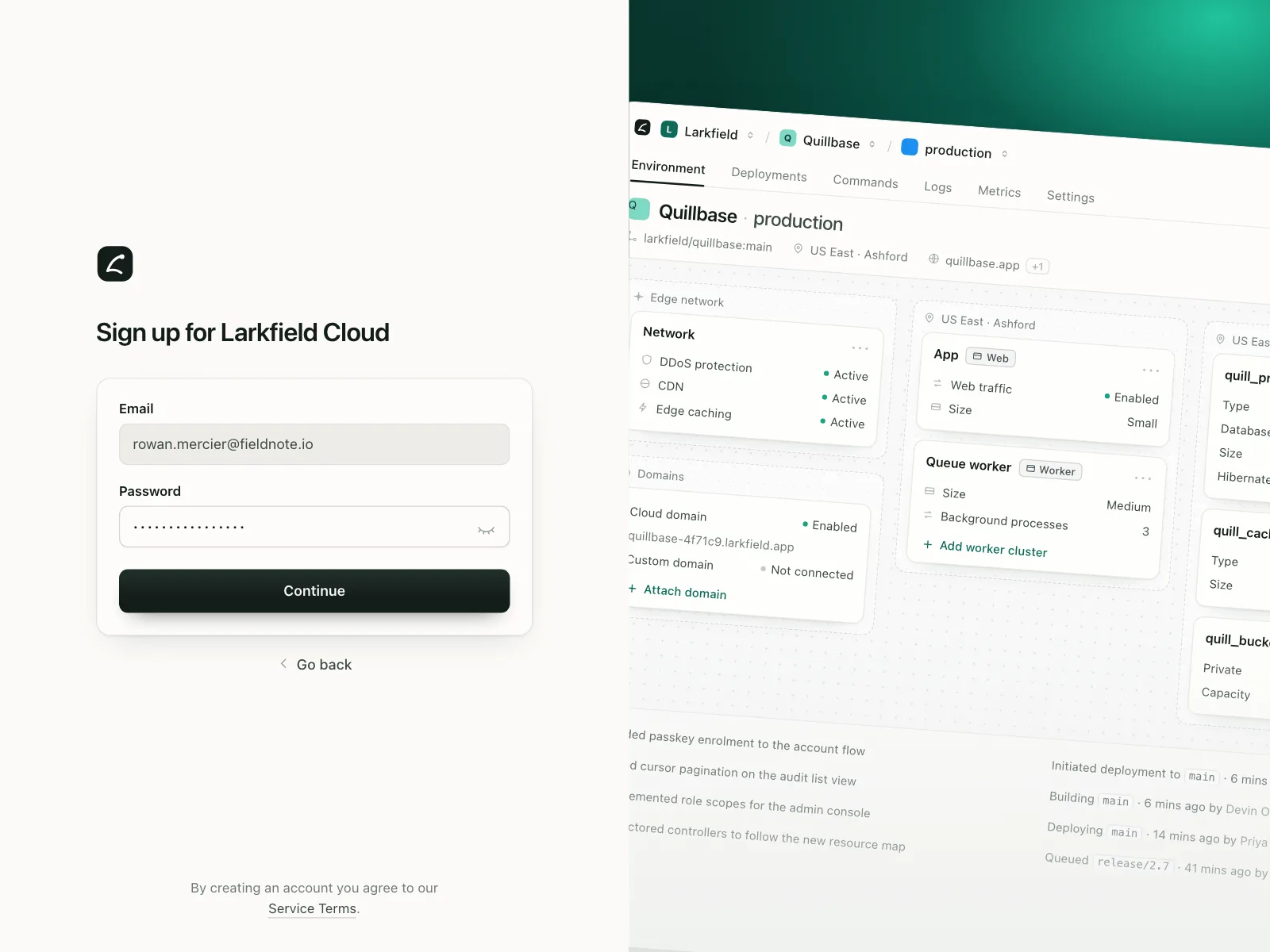This screenshot has width=1270, height=952.
Task: Switch to the Environment tab
Action: click(x=668, y=167)
